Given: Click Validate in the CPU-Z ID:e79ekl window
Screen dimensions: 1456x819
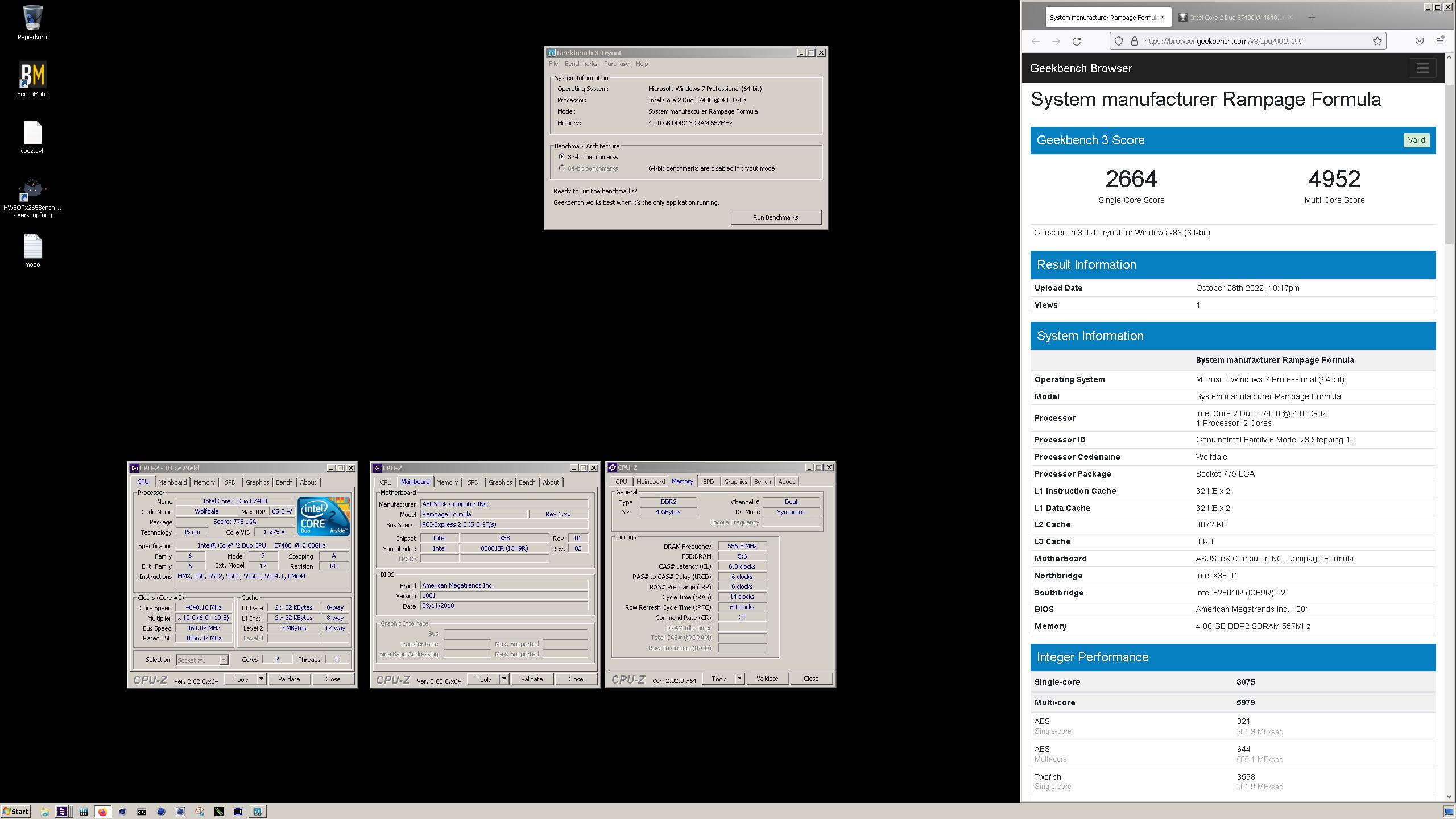Looking at the screenshot, I should (x=289, y=679).
